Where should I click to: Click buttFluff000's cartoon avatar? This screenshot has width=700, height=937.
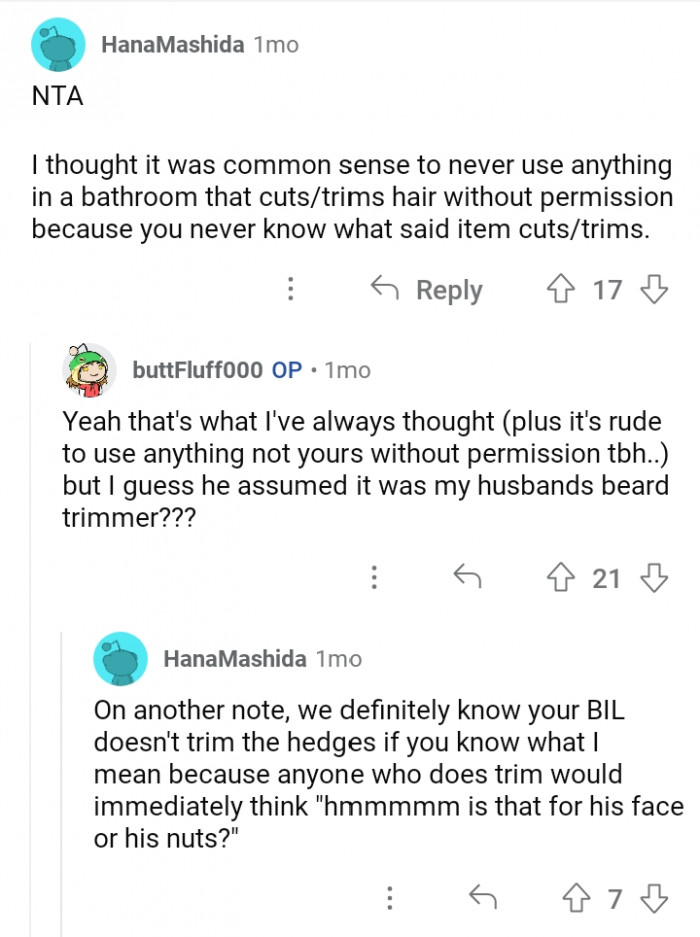[91, 371]
